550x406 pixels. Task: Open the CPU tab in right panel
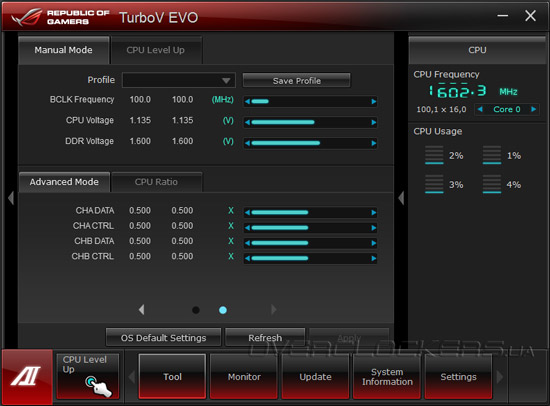tap(477, 50)
